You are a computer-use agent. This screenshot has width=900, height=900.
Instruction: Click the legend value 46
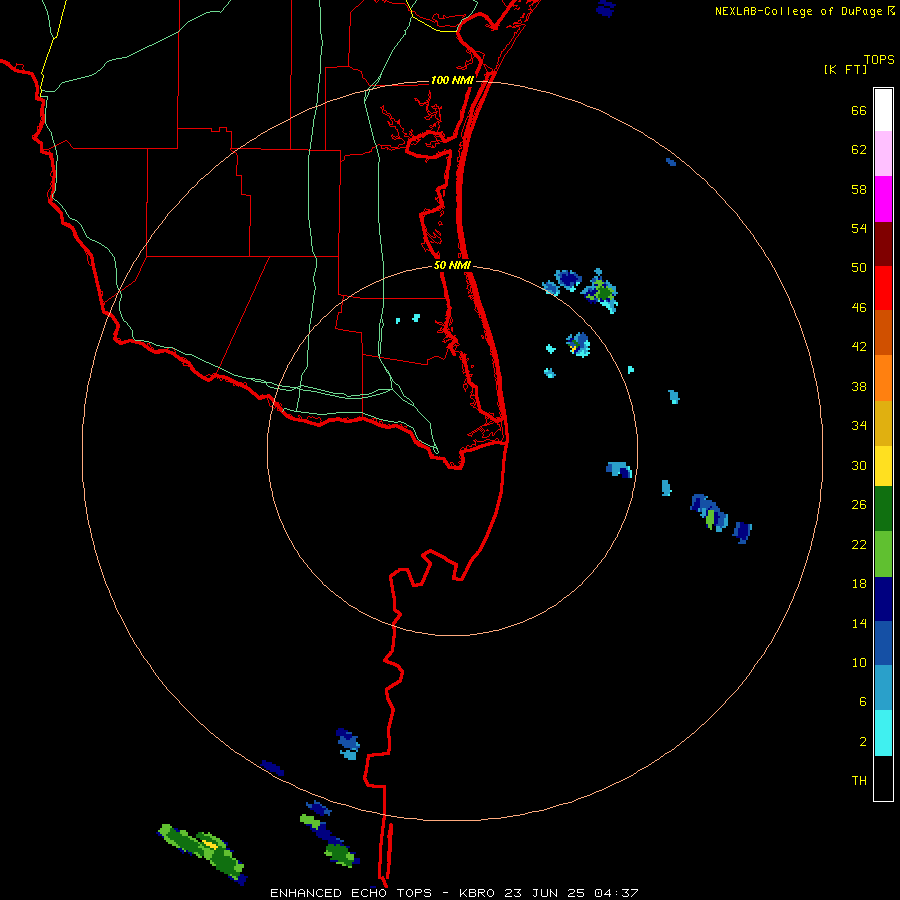coord(859,308)
